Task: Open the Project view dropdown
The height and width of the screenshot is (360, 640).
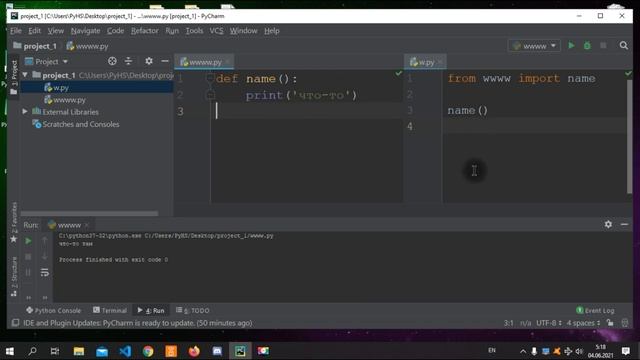Action: (x=46, y=62)
